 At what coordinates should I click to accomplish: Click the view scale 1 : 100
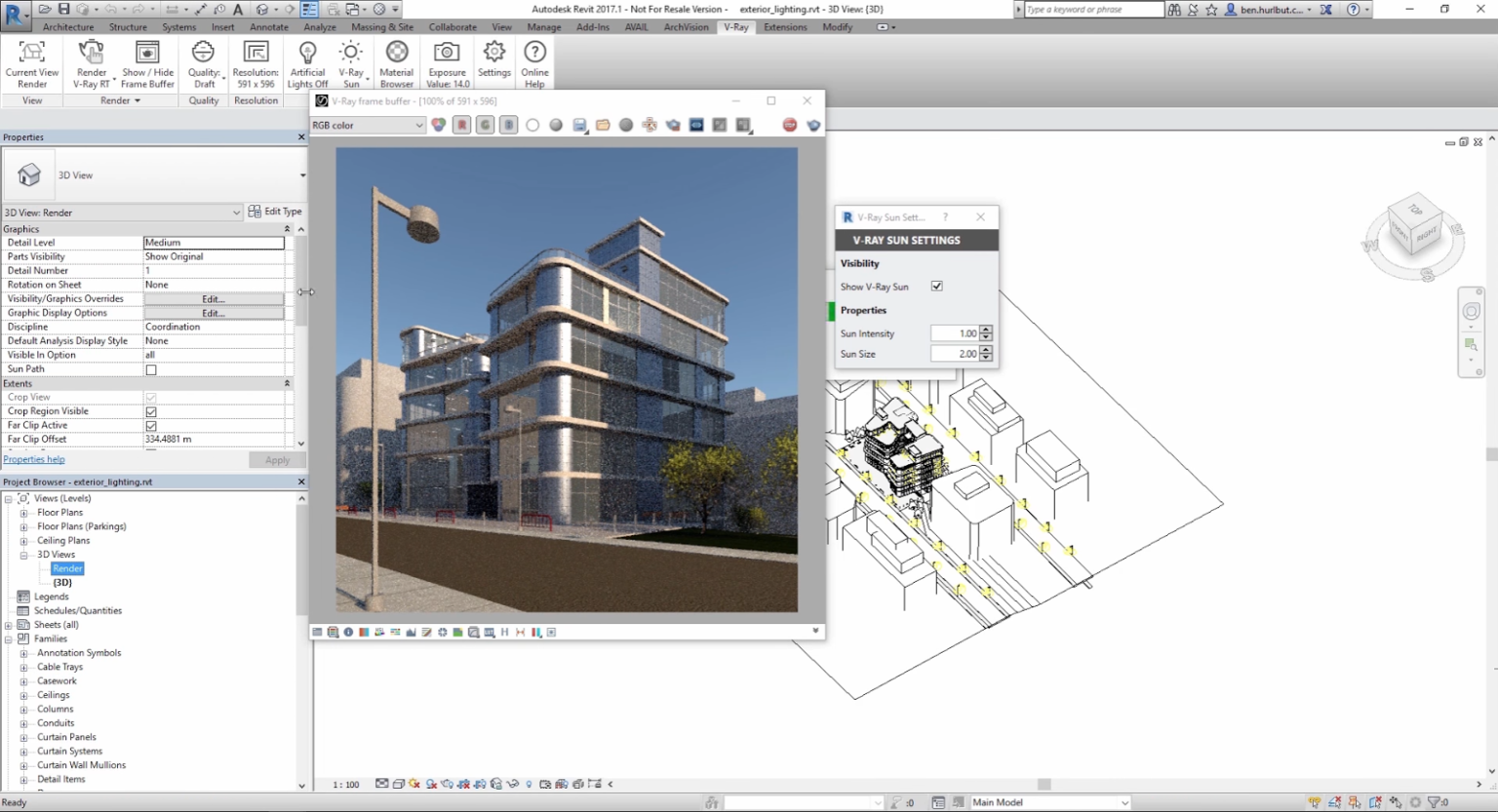point(346,785)
